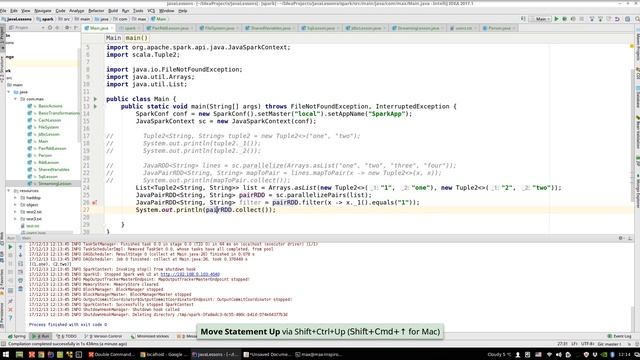Open the VCS menu
The width and height of the screenshot is (640, 360).
point(151,11)
